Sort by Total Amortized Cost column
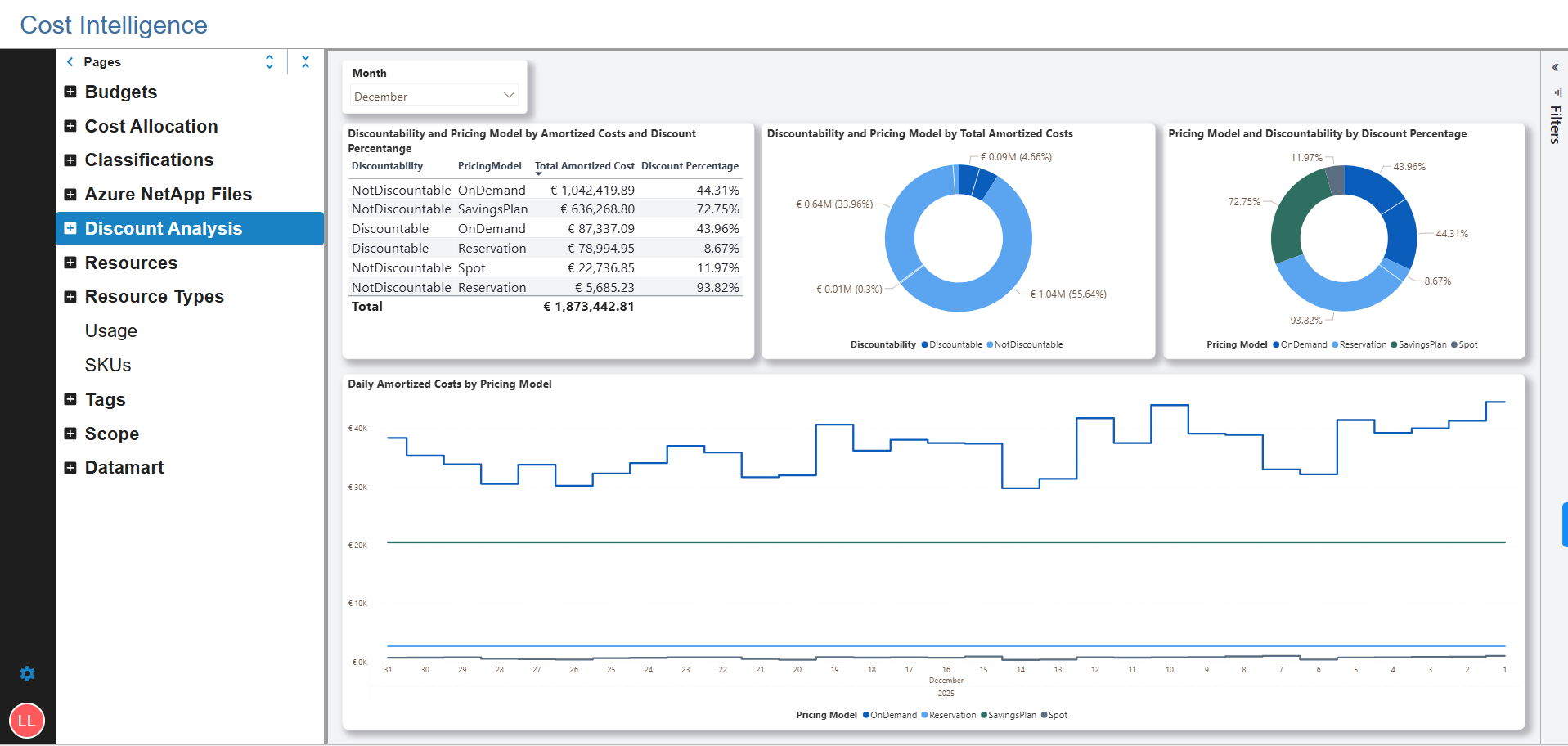The width and height of the screenshot is (1568, 746). (584, 166)
